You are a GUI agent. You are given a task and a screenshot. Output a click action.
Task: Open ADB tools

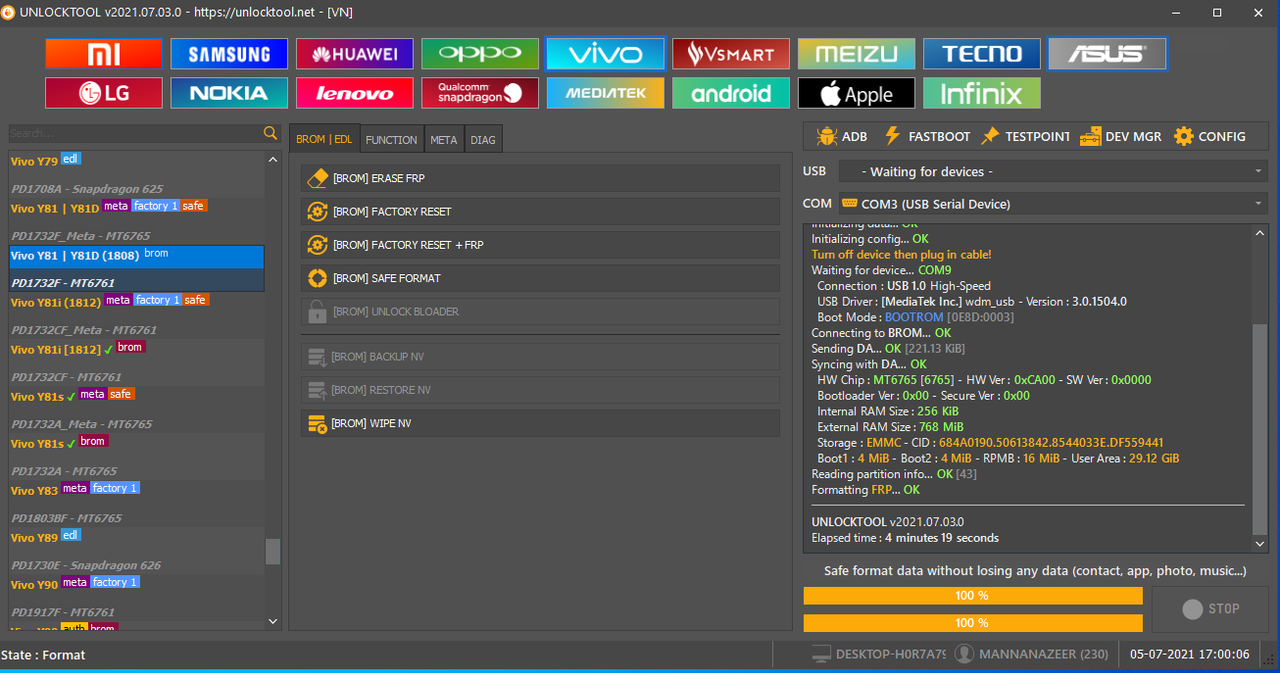pyautogui.click(x=841, y=136)
